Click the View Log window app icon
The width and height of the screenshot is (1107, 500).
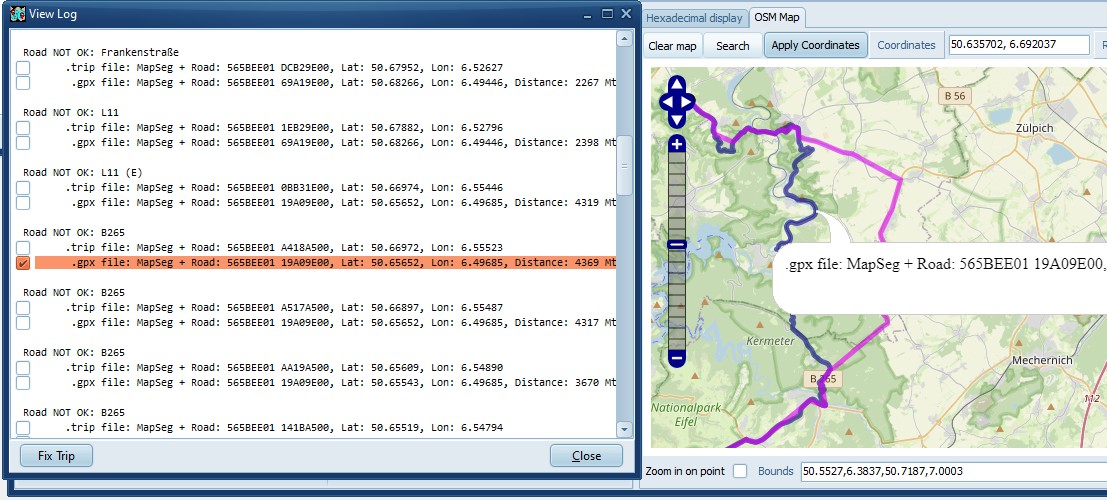pos(16,14)
